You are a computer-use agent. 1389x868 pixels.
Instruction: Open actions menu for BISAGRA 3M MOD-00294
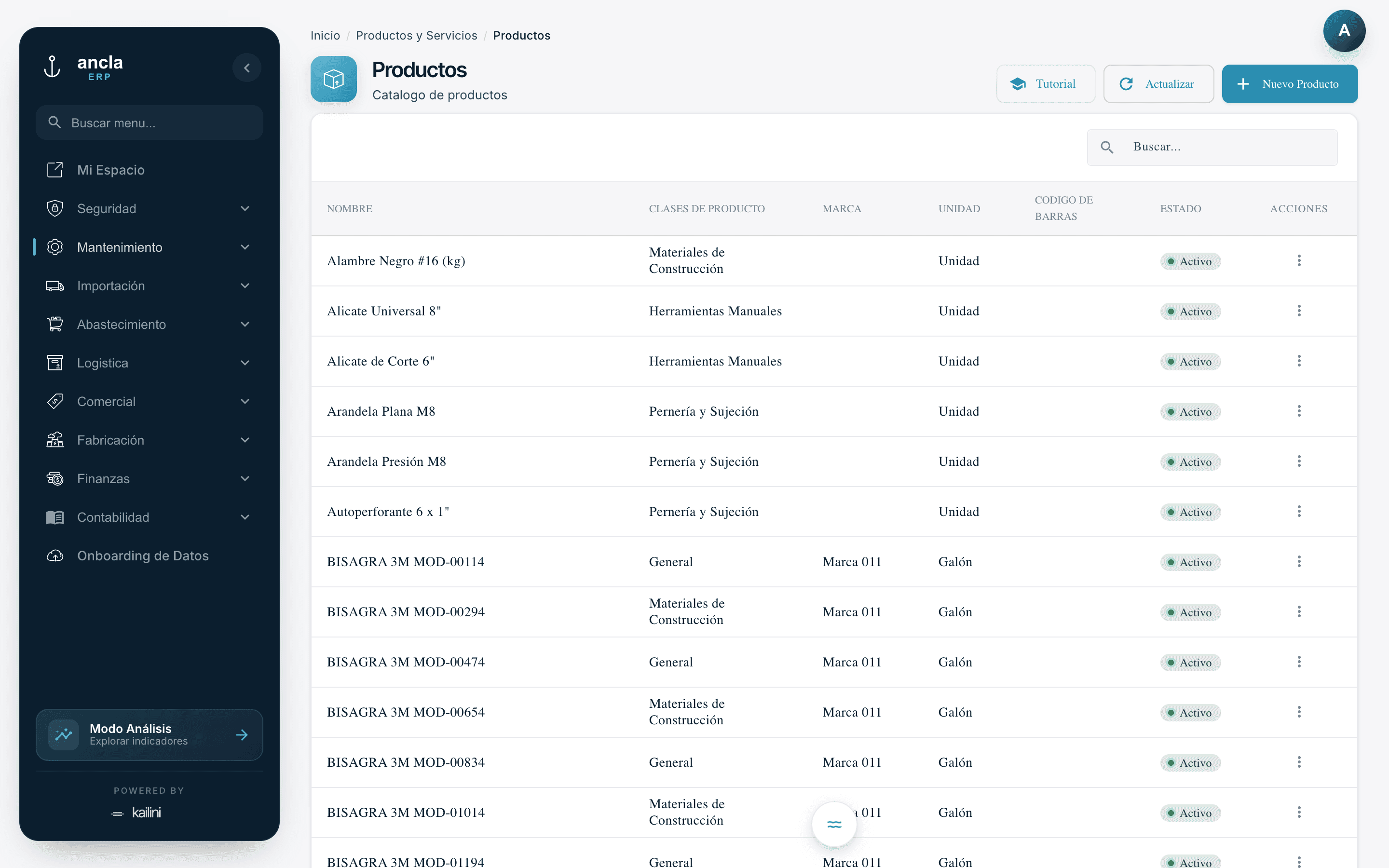tap(1299, 611)
